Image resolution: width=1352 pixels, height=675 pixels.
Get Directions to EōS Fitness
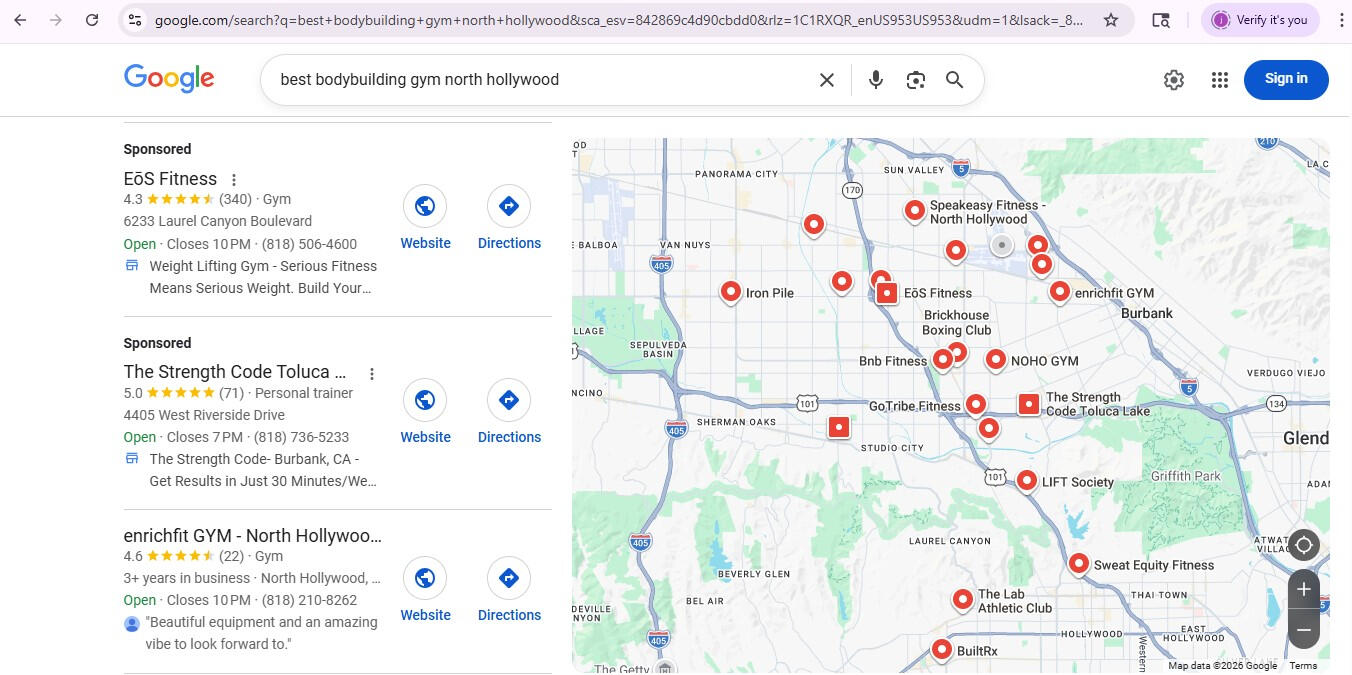(x=509, y=218)
